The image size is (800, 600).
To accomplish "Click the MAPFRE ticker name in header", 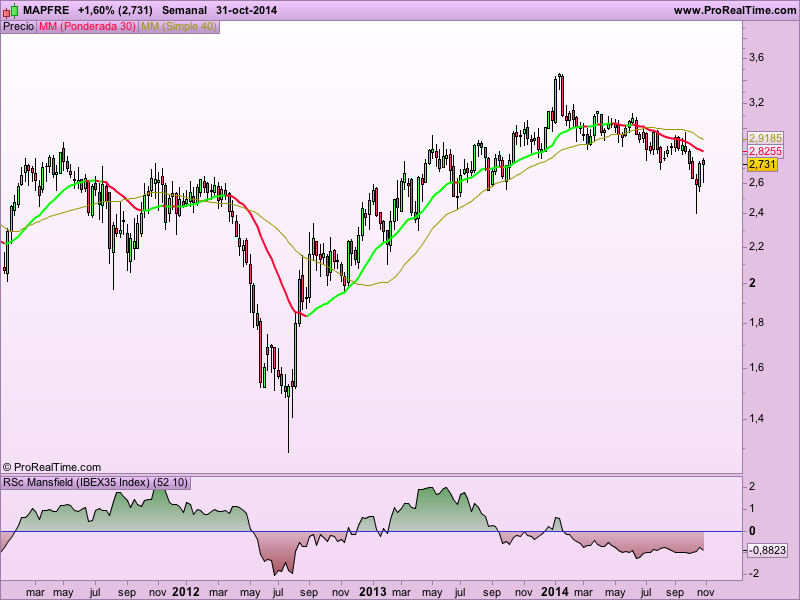I will (46, 10).
